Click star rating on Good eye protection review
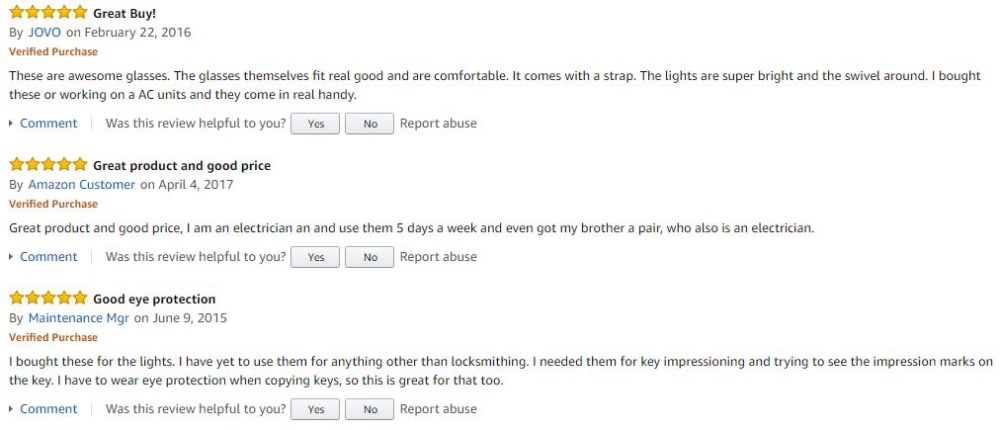 point(48,298)
